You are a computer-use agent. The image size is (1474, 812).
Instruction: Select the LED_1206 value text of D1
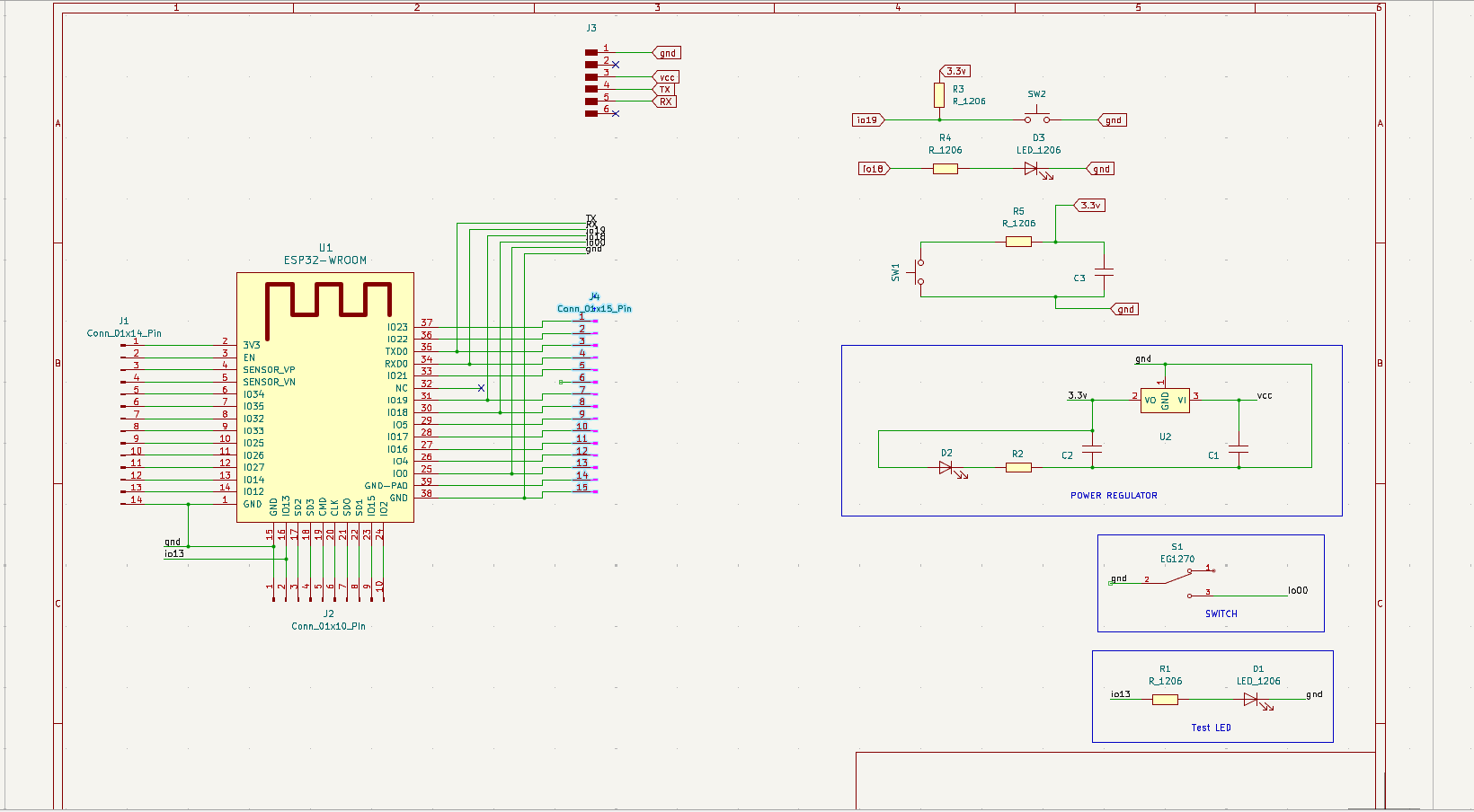[x=1258, y=682]
